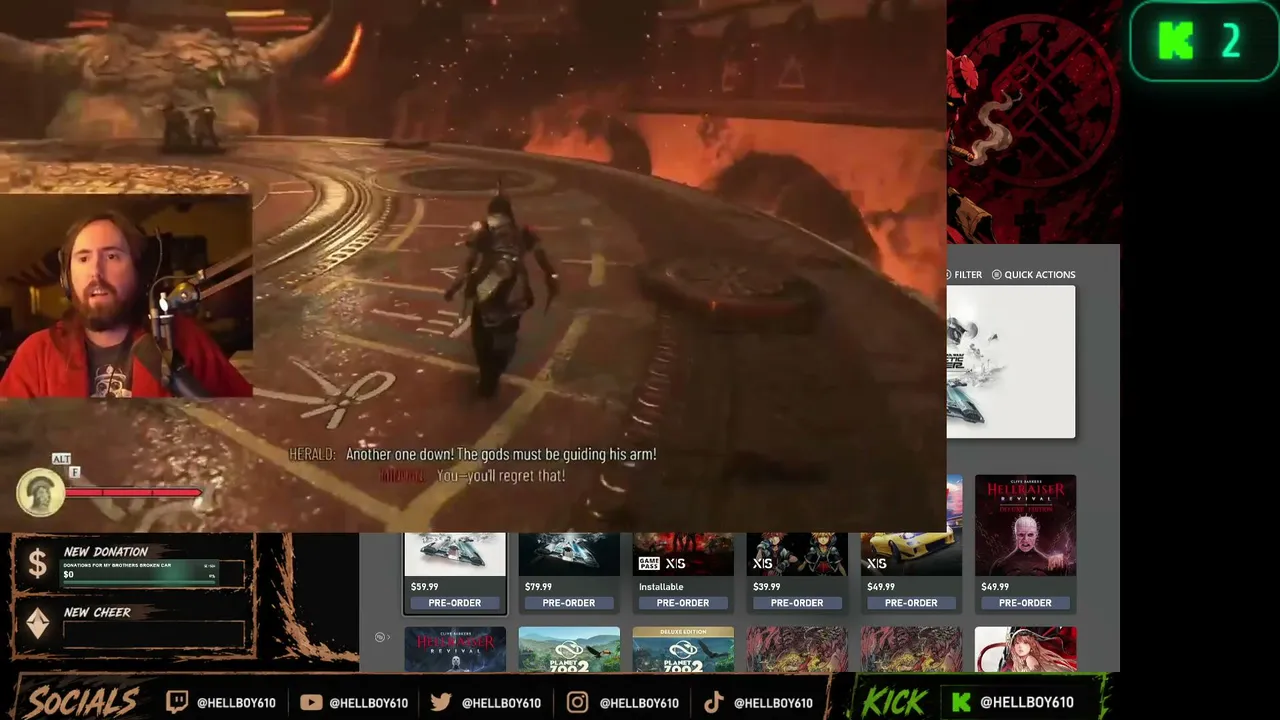Click the Kick handle @HELLBOY610
This screenshot has height=720, width=1280.
click(1027, 703)
